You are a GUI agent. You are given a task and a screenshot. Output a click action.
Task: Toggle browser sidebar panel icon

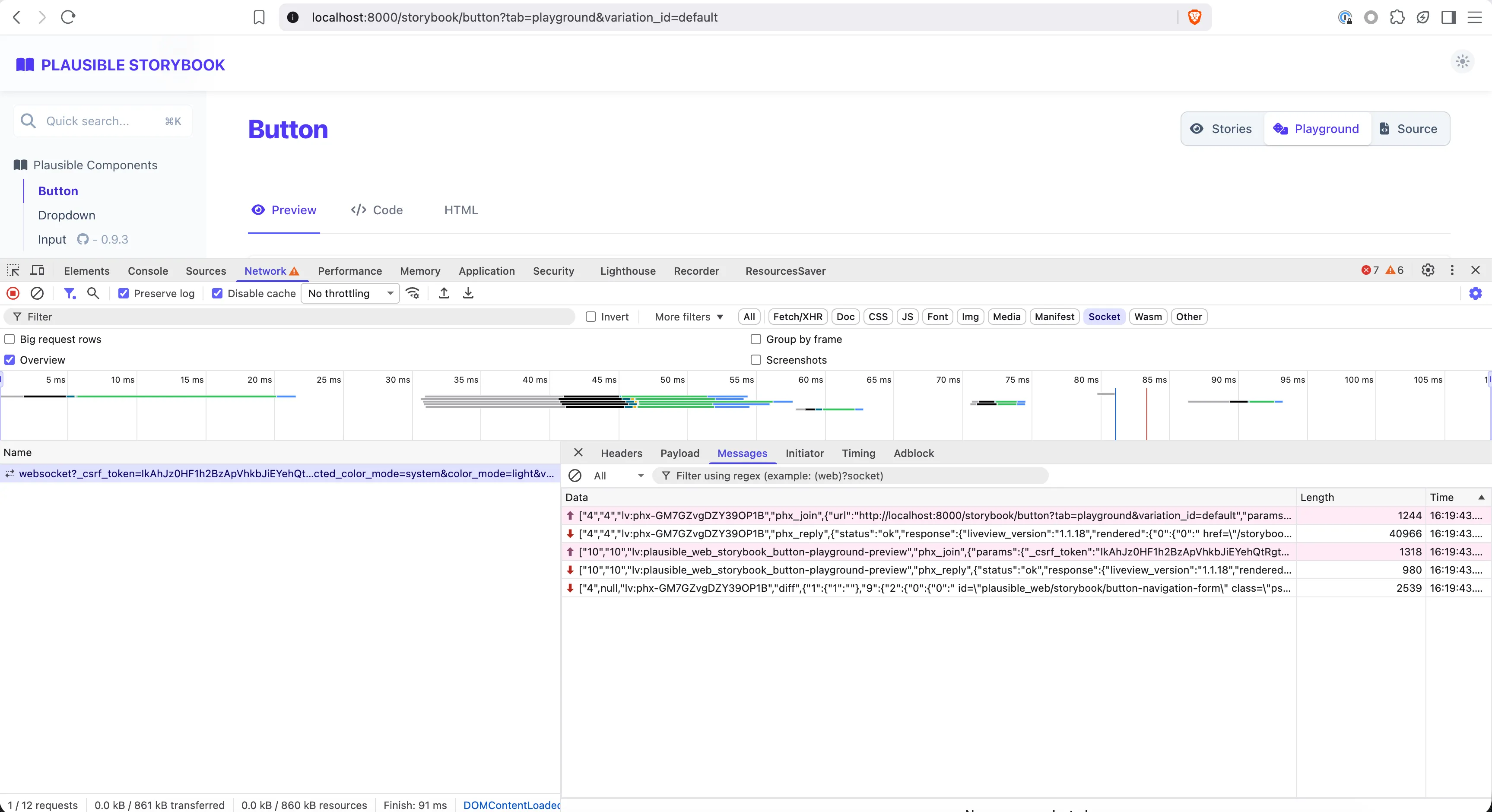point(1448,17)
